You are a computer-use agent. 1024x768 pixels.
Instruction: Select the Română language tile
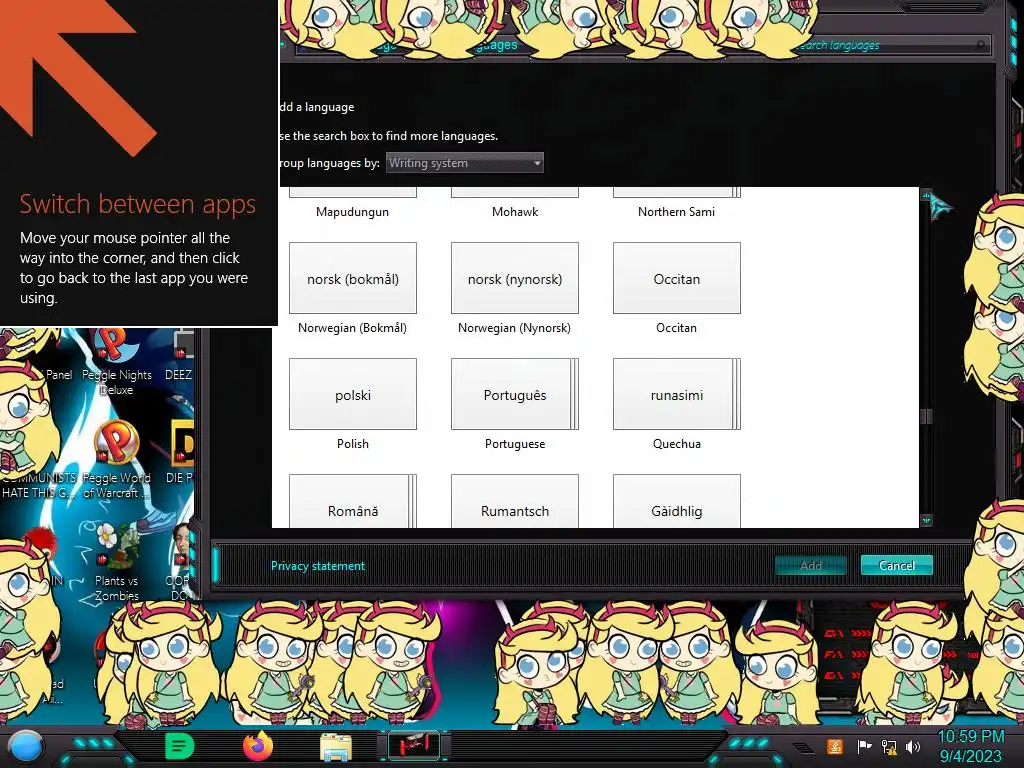point(353,501)
